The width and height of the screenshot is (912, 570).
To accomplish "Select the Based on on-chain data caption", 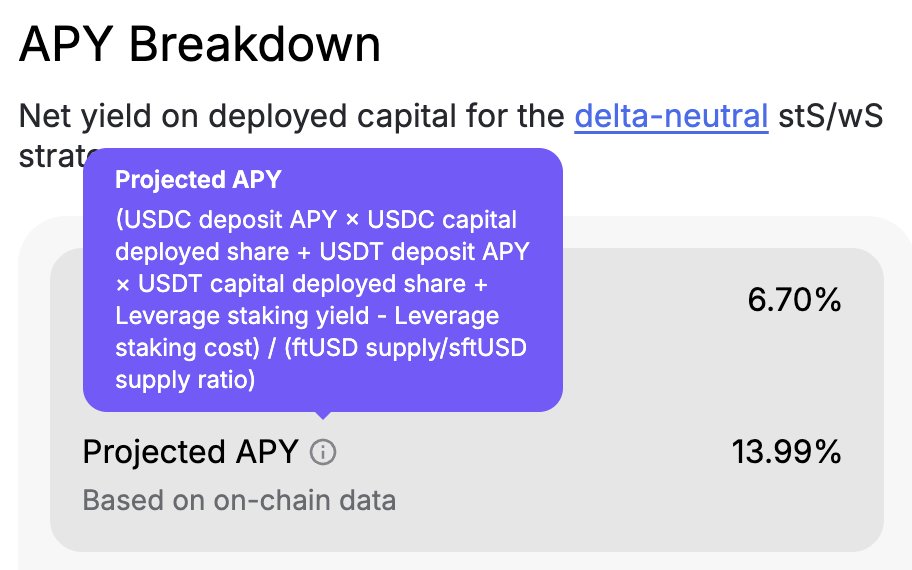I will (x=239, y=500).
